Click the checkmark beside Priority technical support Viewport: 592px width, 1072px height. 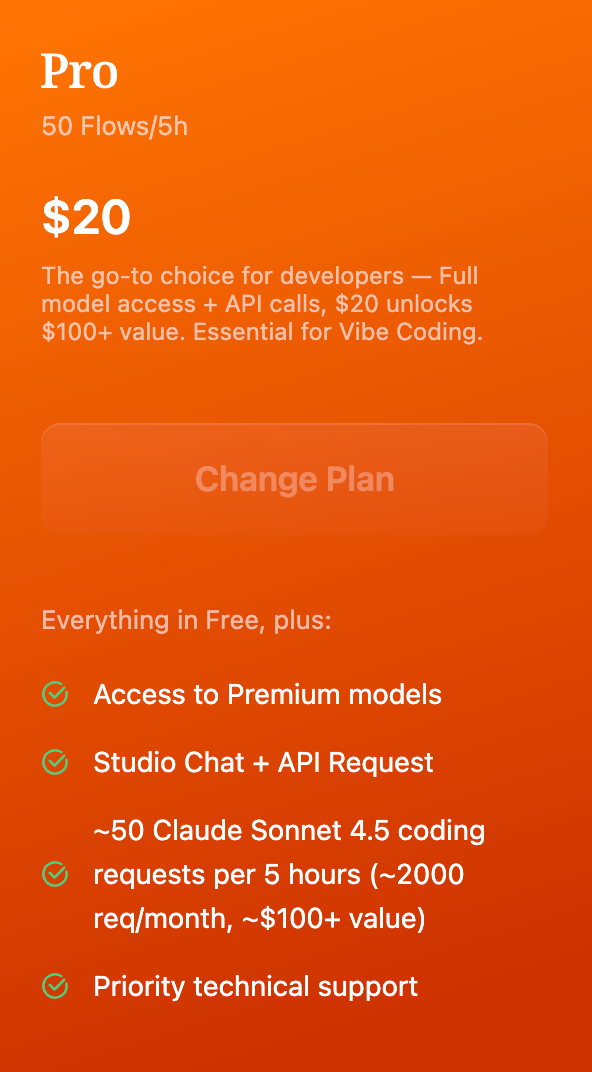point(56,986)
